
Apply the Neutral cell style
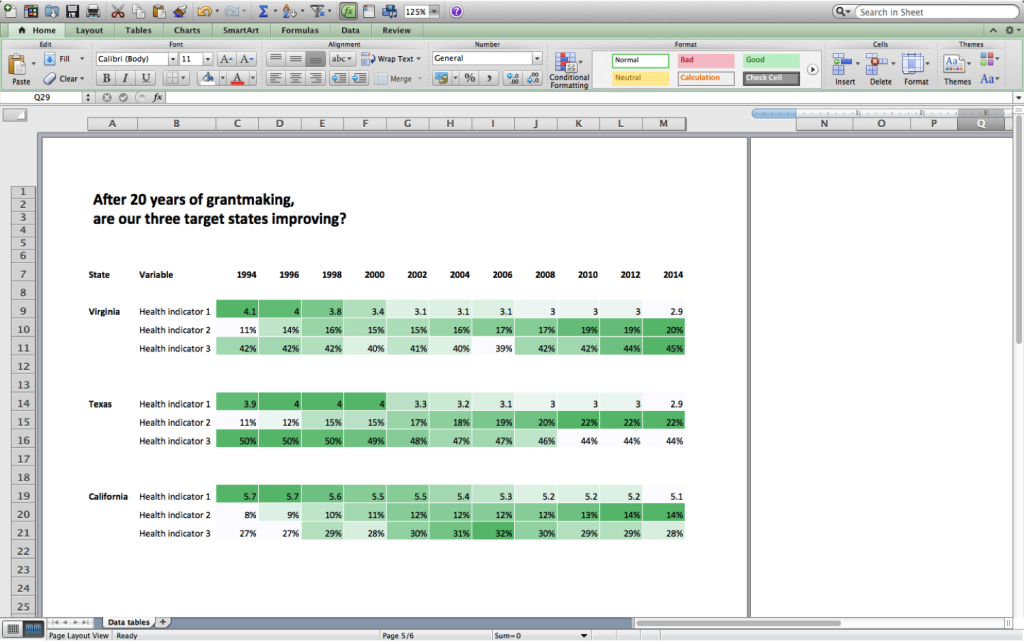641,78
